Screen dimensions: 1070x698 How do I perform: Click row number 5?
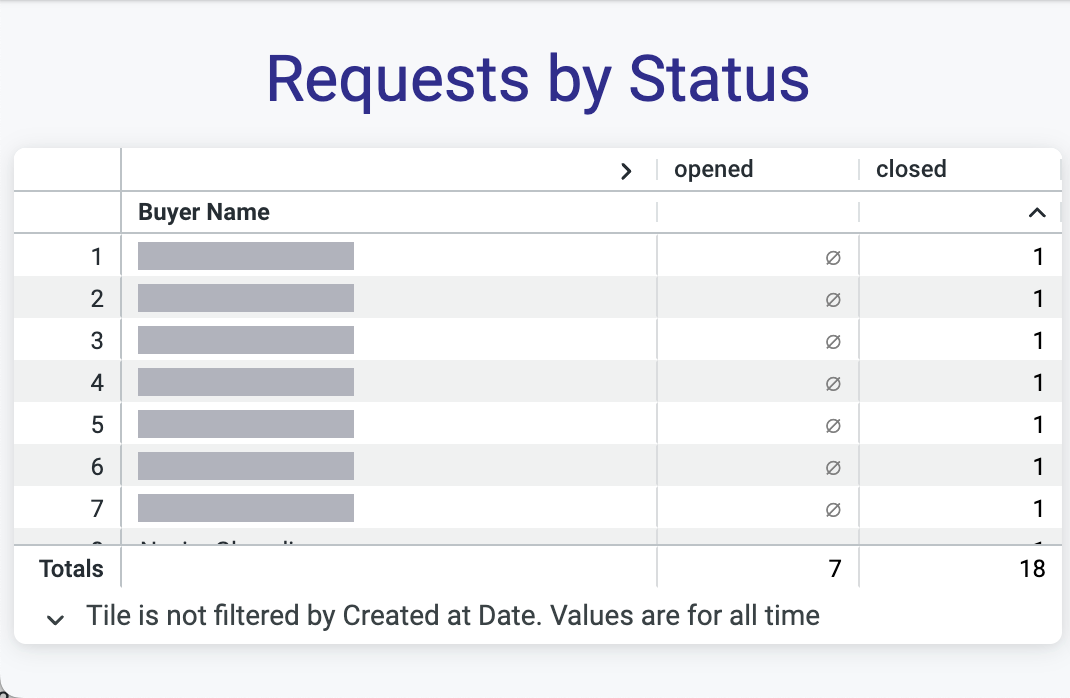[97, 424]
